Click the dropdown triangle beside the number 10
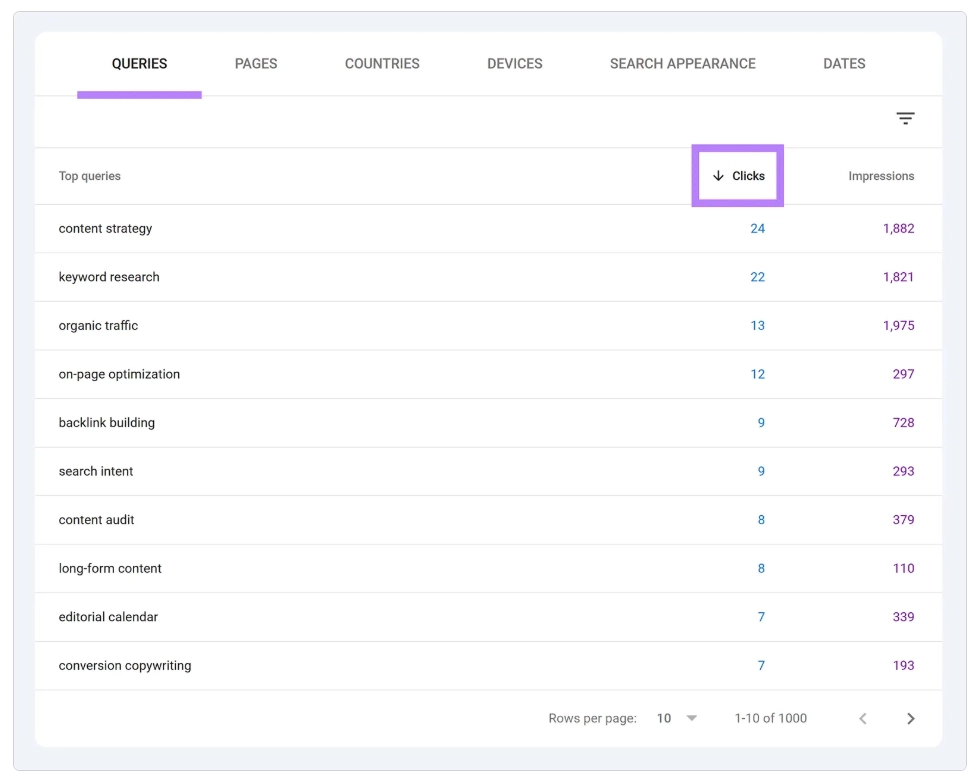This screenshot has width=977, height=776. tap(691, 718)
